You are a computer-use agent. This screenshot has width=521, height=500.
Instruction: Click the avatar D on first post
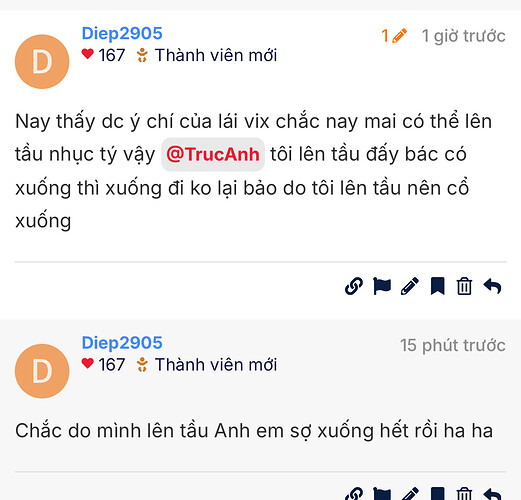[x=42, y=62]
